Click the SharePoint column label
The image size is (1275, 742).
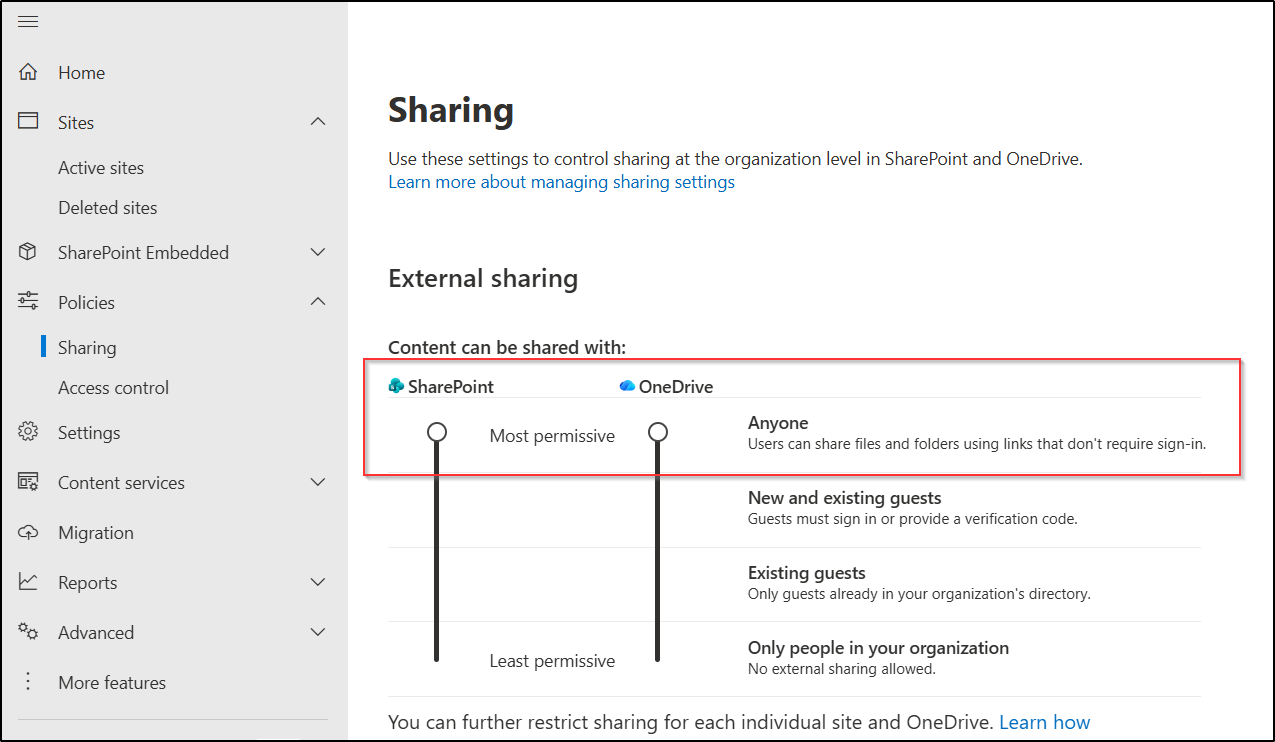(x=451, y=386)
